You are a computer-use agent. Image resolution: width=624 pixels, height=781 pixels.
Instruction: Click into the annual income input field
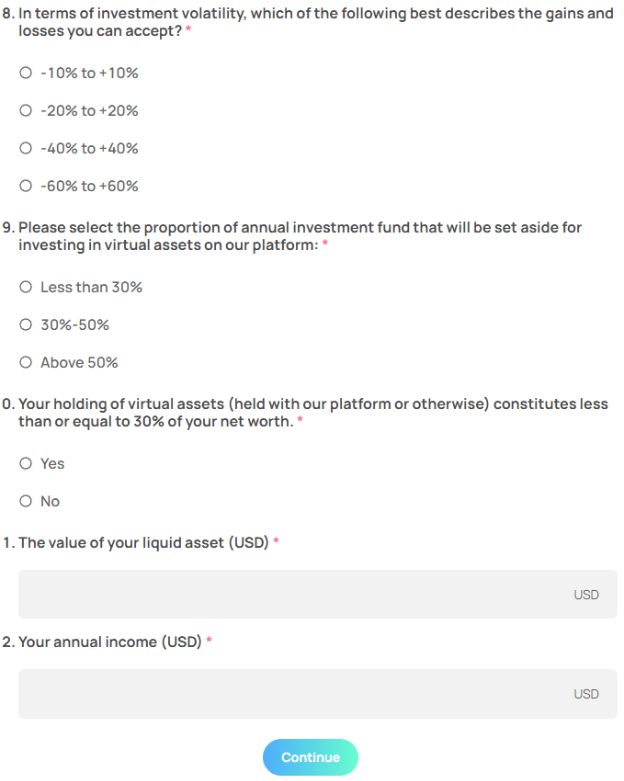pos(290,693)
